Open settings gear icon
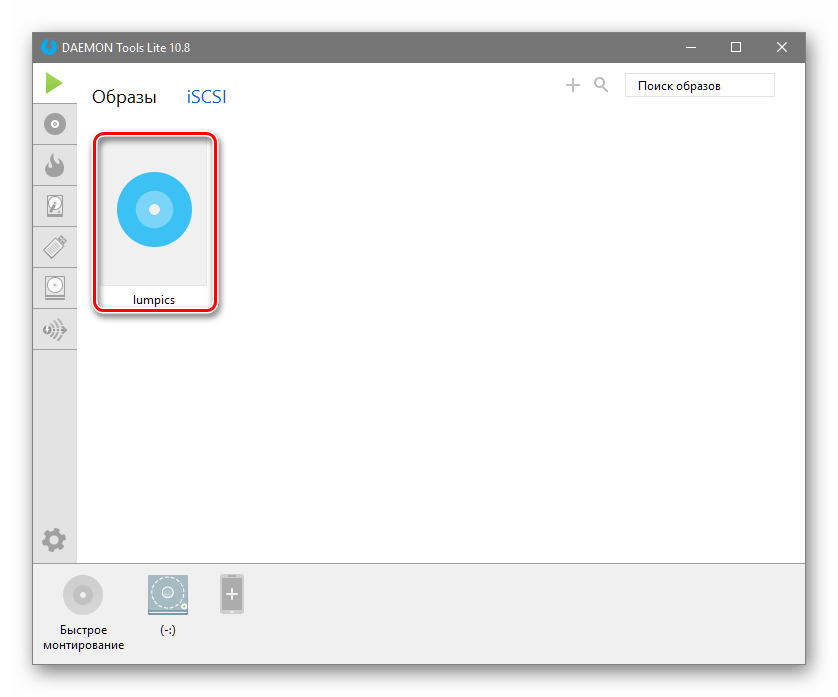Viewport: 838px width, 697px height. click(54, 540)
